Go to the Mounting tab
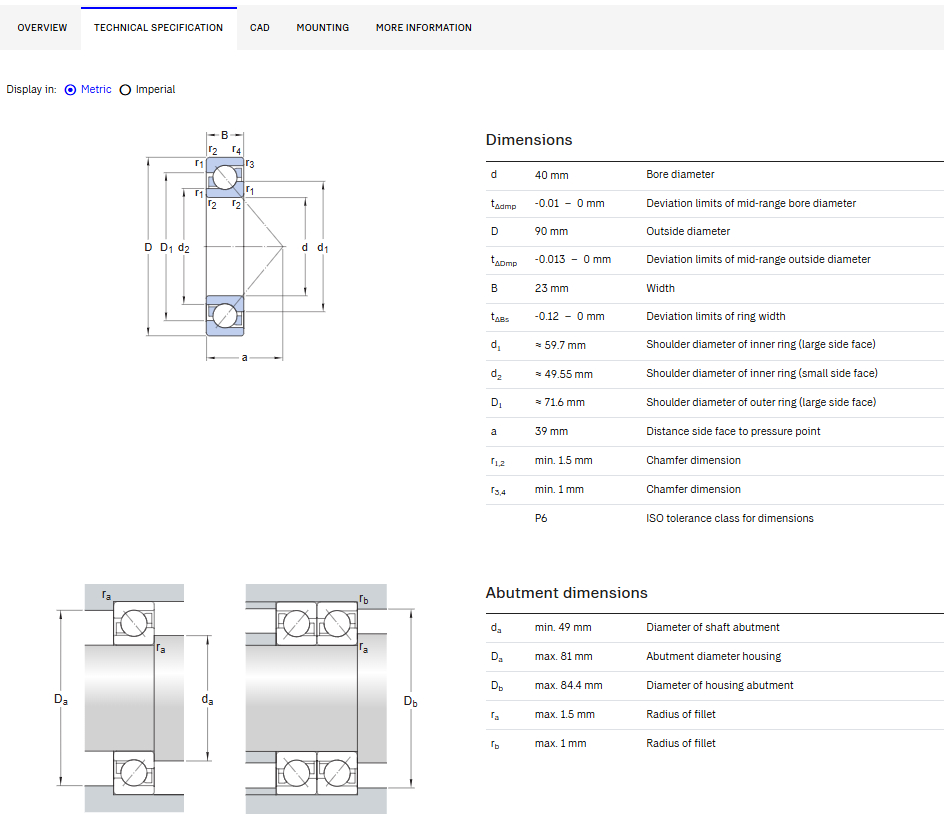The image size is (944, 822). 323,28
